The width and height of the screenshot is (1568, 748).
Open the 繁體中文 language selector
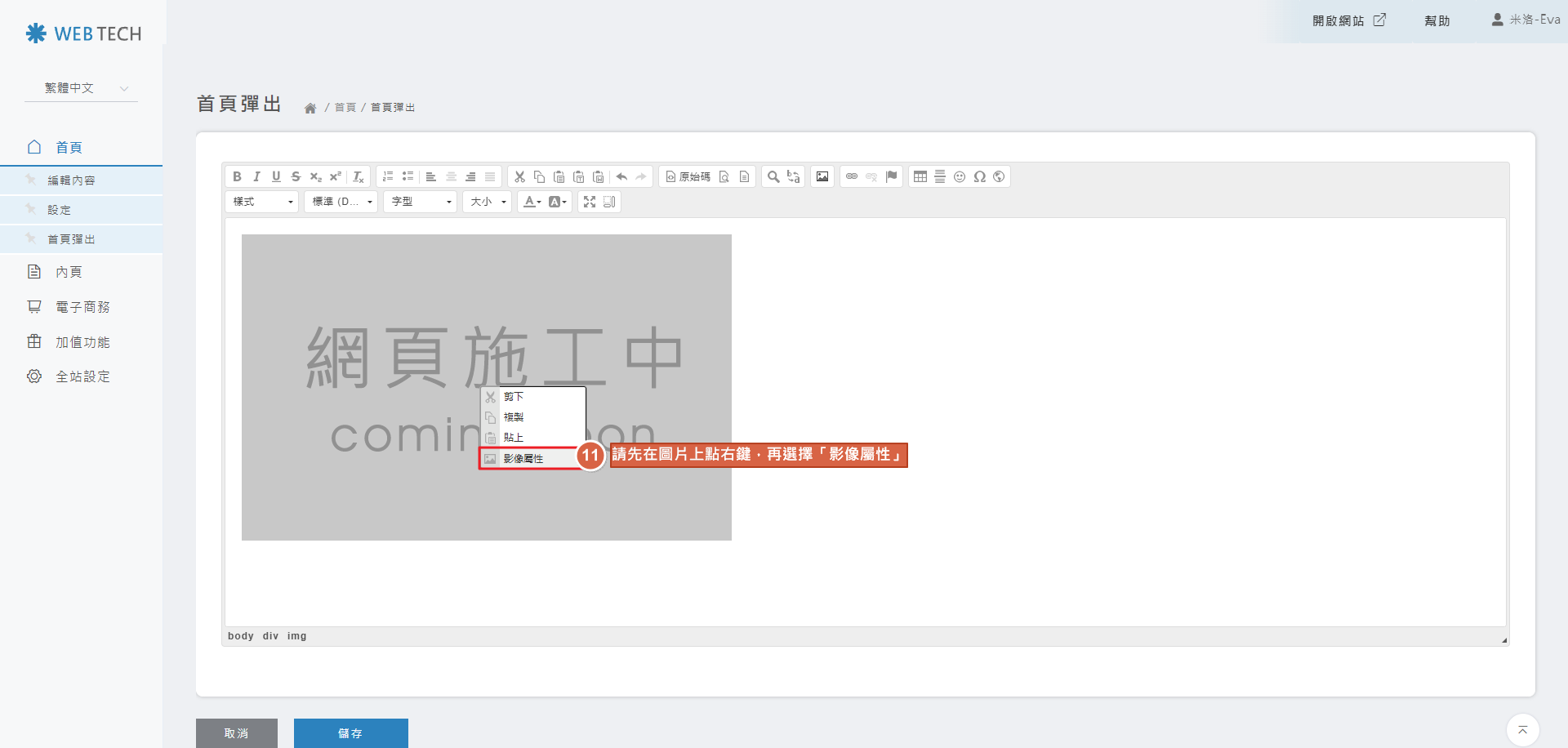pyautogui.click(x=82, y=88)
